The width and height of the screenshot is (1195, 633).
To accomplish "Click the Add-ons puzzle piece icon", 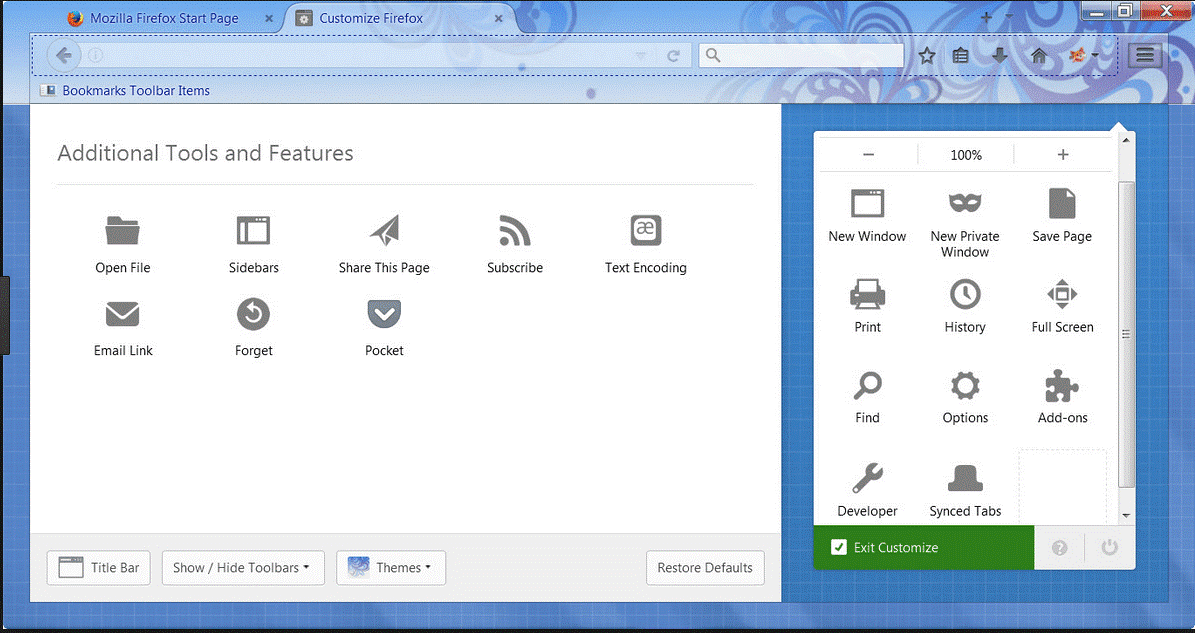I will coord(1062,385).
